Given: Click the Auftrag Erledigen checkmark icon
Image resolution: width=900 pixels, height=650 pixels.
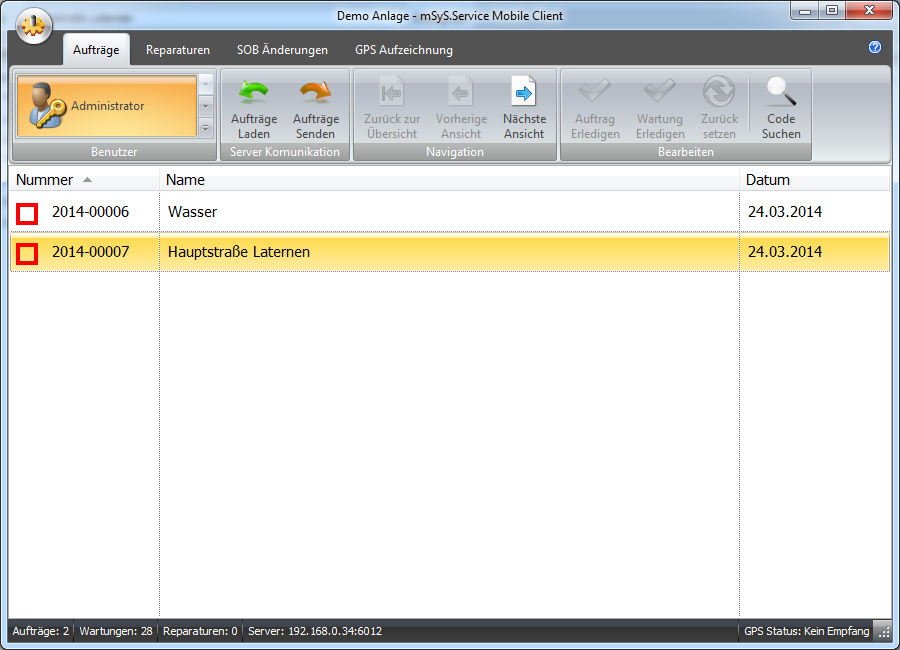Looking at the screenshot, I should click(595, 93).
